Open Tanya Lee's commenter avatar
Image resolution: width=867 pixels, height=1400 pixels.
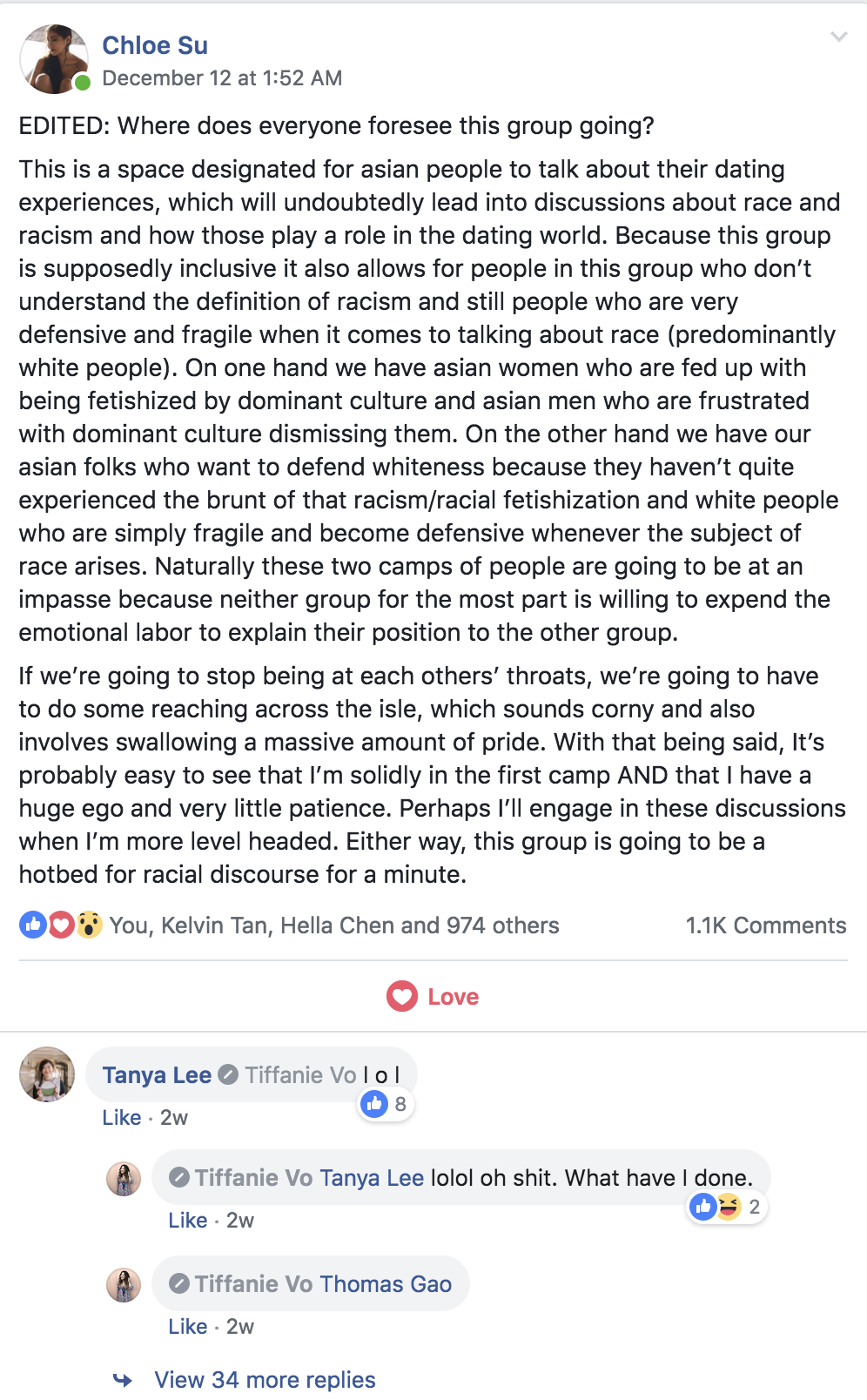pyautogui.click(x=47, y=1074)
